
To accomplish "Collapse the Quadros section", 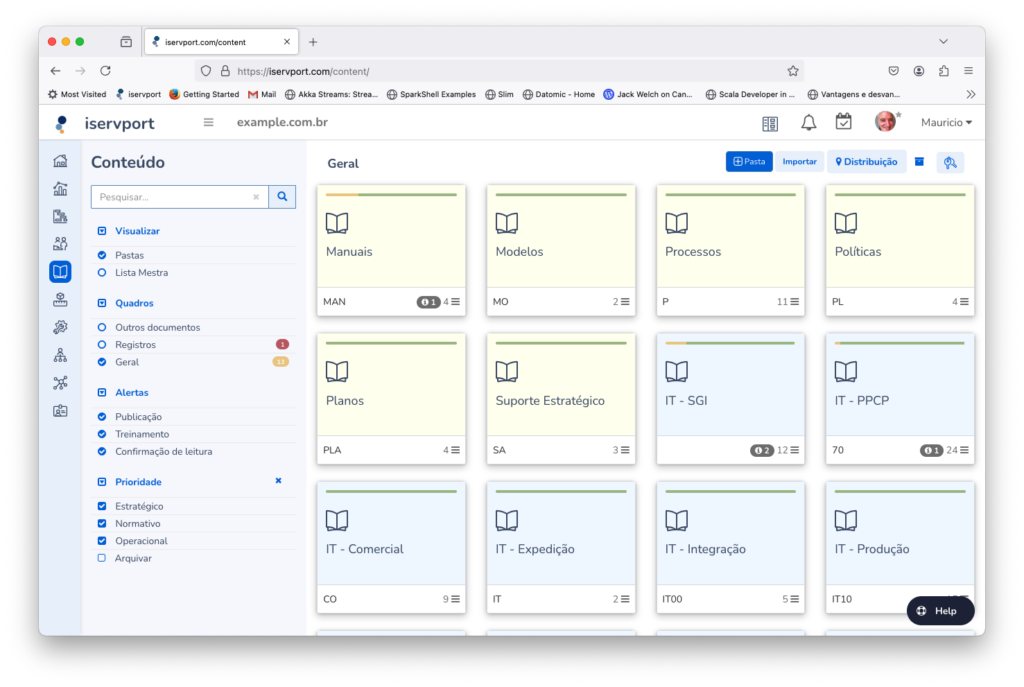I will (102, 303).
